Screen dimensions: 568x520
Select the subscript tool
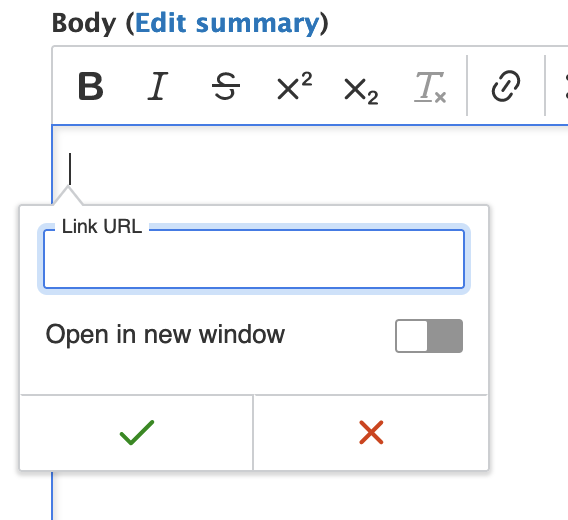361,89
